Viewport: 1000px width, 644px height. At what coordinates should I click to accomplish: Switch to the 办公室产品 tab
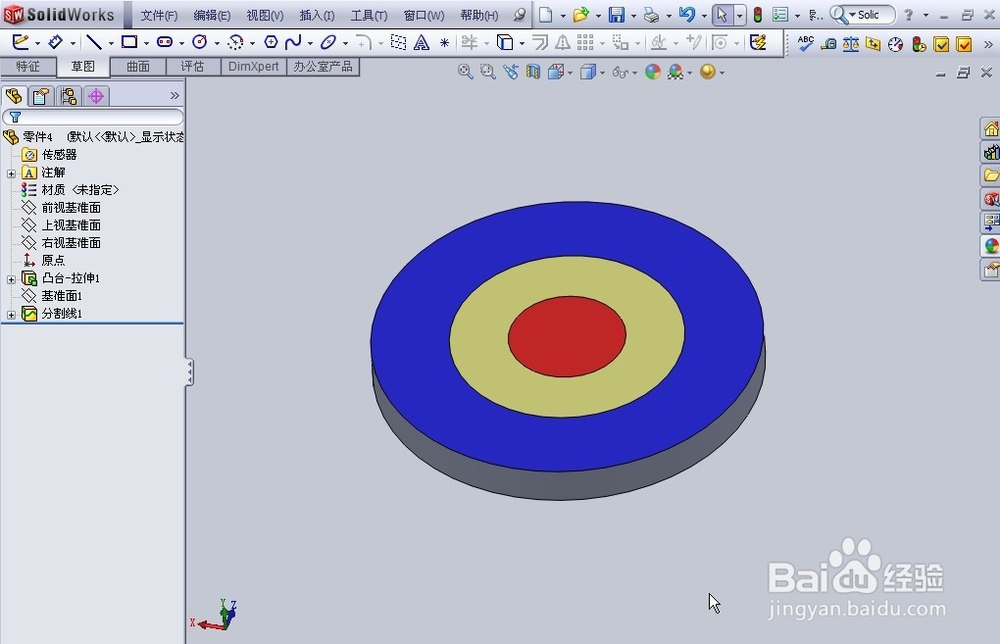click(323, 66)
